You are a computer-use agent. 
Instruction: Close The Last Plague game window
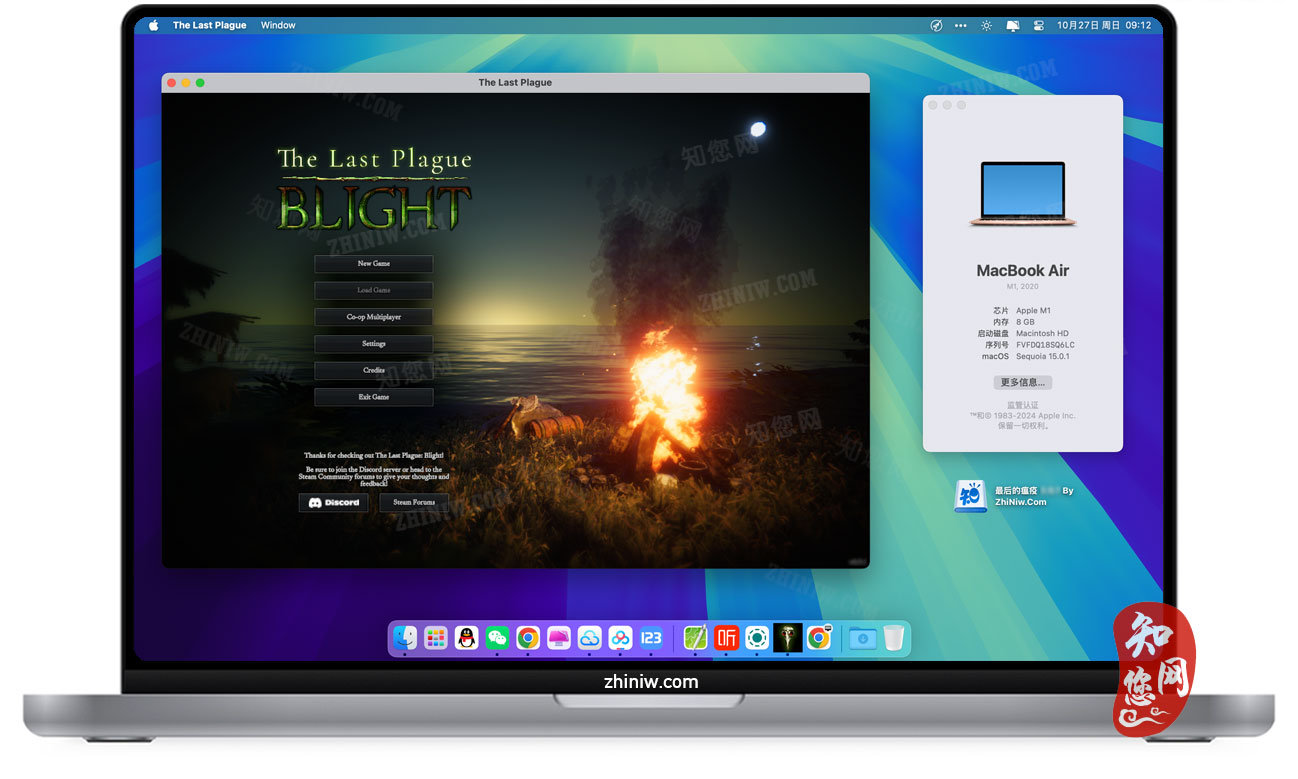(172, 83)
